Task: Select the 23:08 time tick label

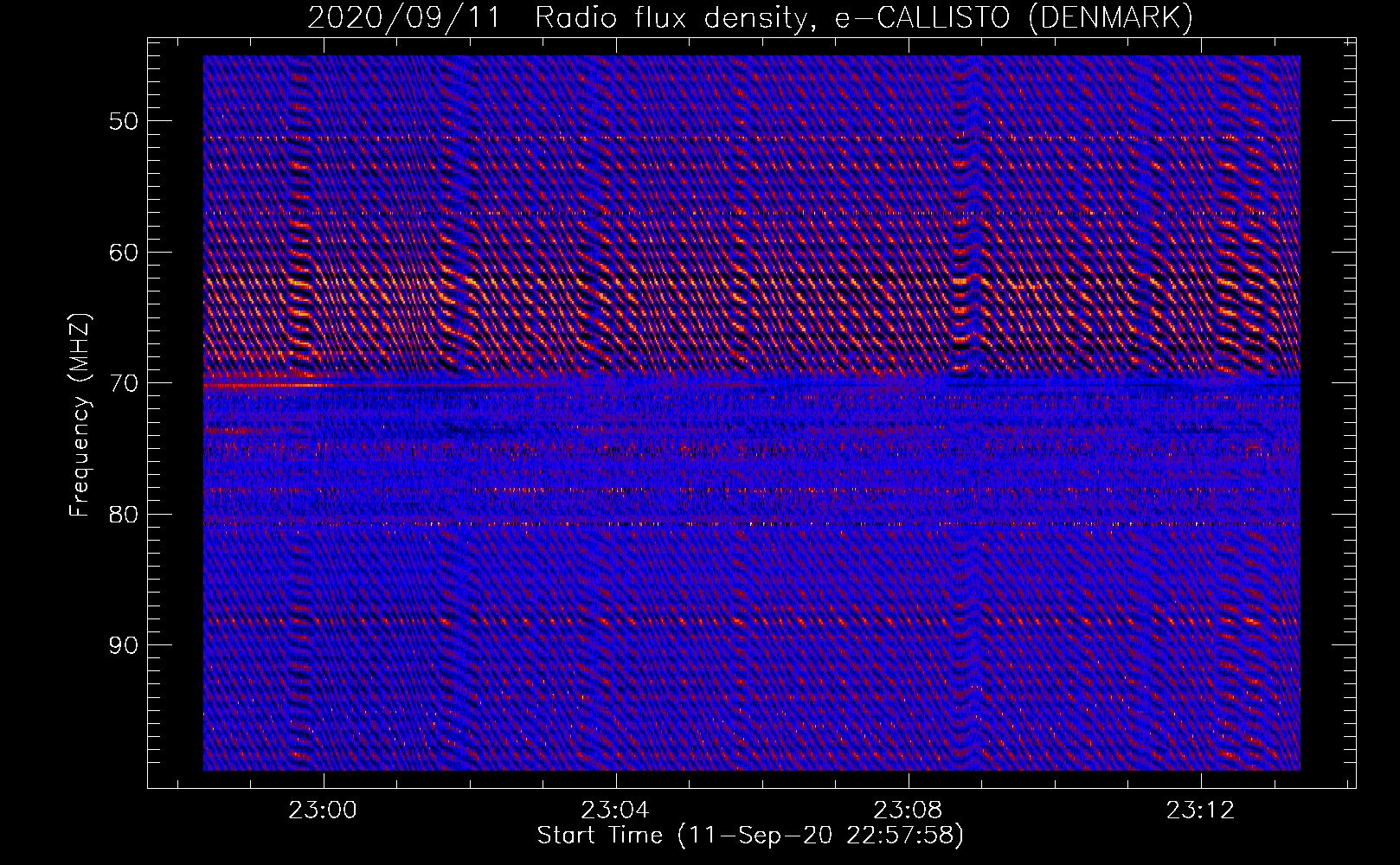Action: [x=908, y=811]
